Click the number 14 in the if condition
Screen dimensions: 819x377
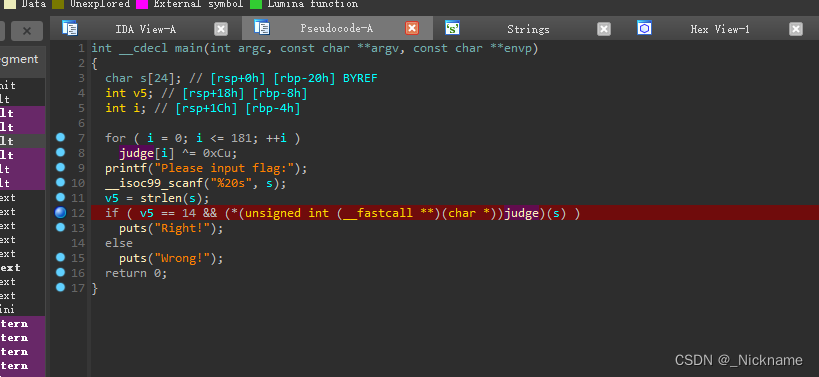(189, 213)
